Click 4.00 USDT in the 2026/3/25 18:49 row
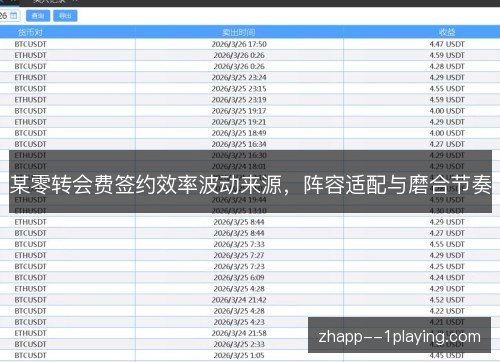The width and height of the screenshot is (500, 362). (x=447, y=133)
